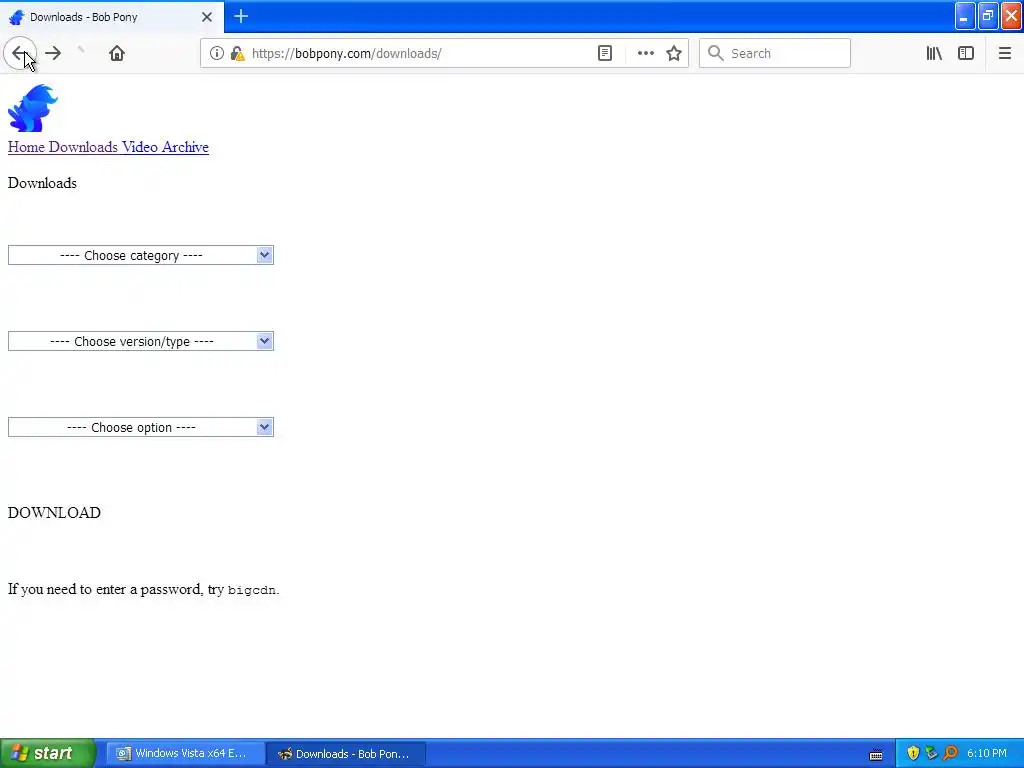Restore down the Firefox window

[988, 16]
